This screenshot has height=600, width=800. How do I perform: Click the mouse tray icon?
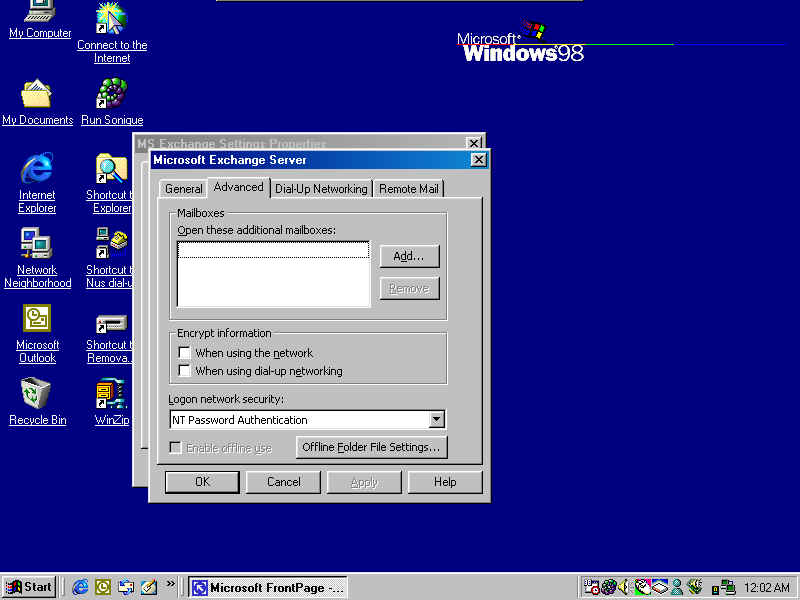(643, 587)
